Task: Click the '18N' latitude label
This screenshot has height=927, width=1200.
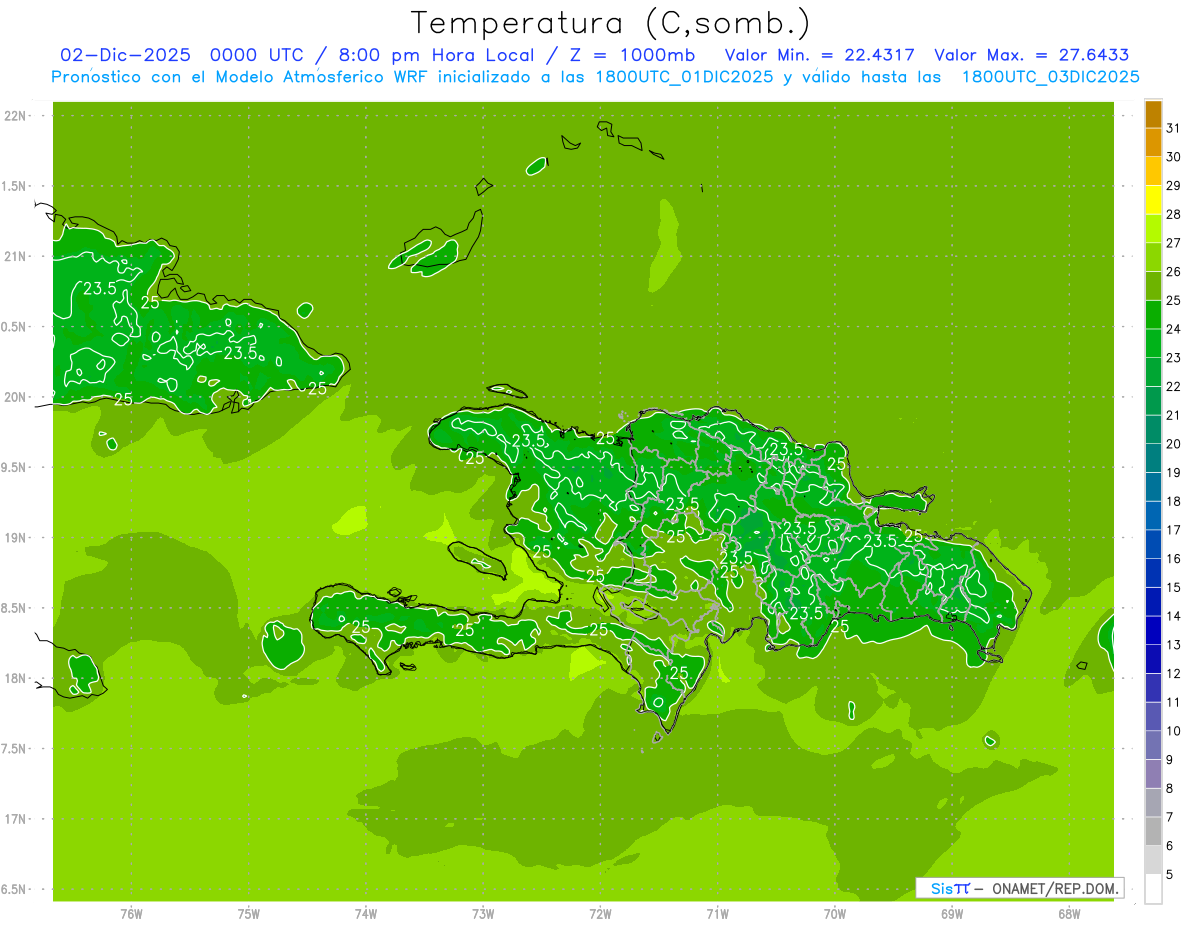Action: pyautogui.click(x=17, y=679)
